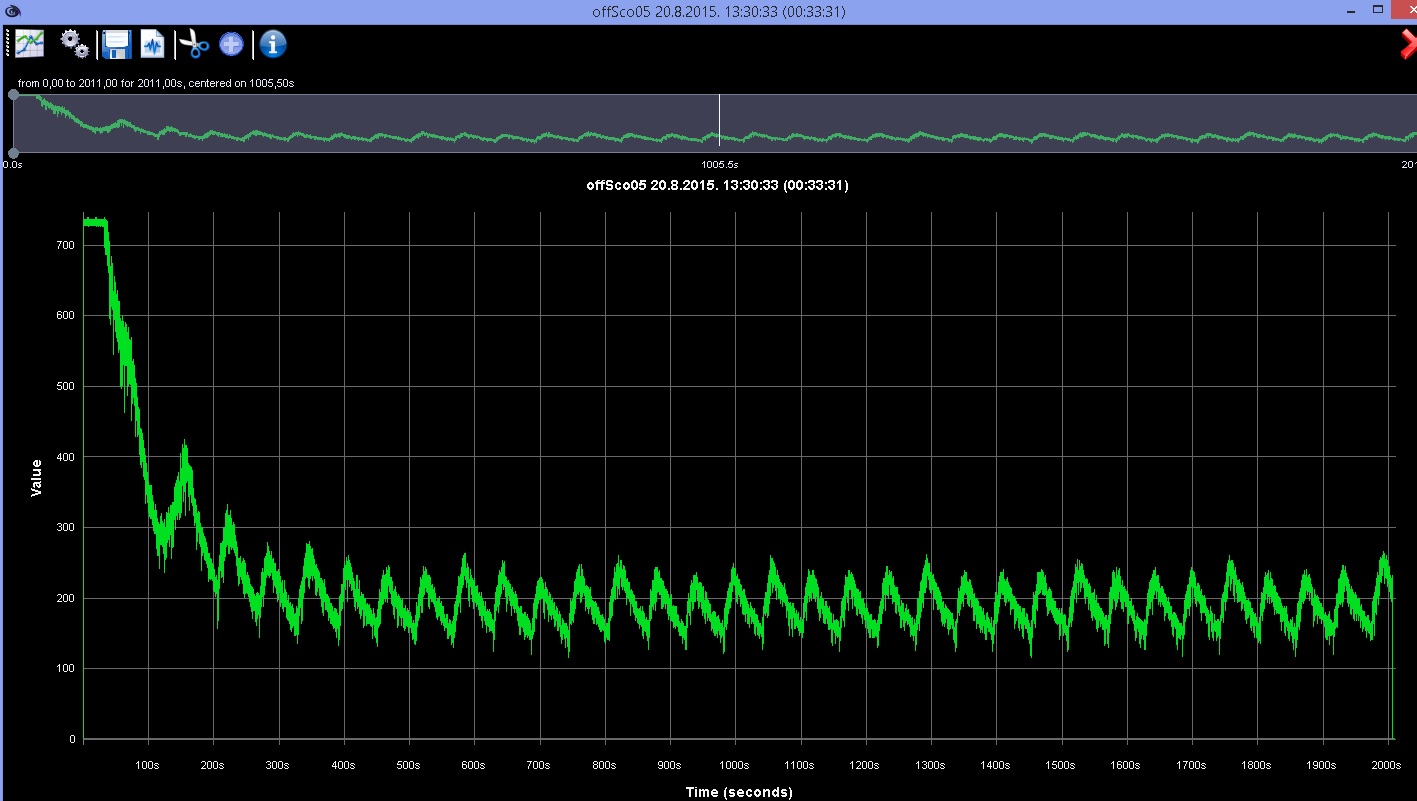Viewport: 1417px width, 801px height.
Task: Click the 'Time (seconds)' axis label
Action: [x=739, y=792]
